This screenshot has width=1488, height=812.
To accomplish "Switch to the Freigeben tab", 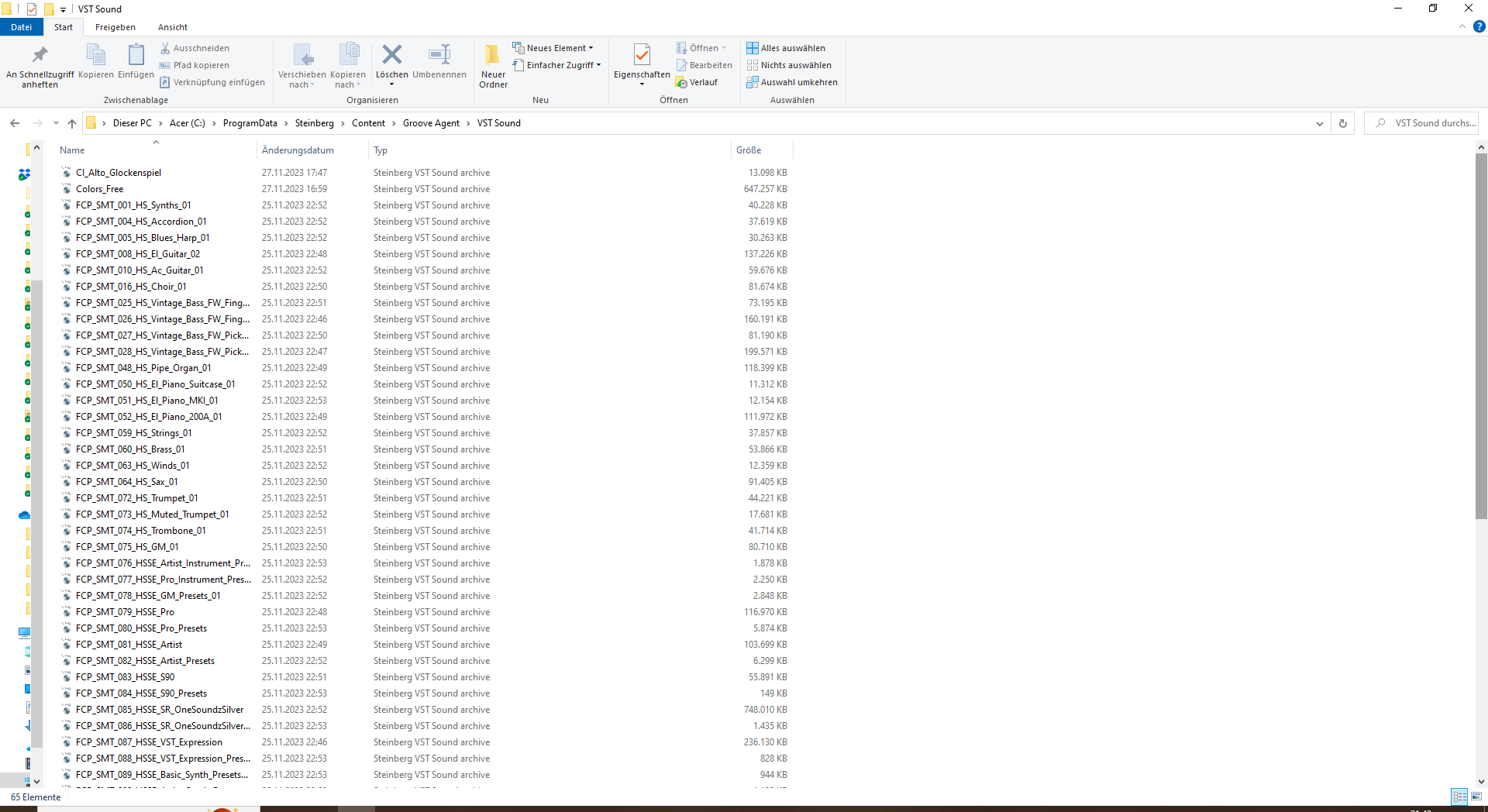I will 115,27.
